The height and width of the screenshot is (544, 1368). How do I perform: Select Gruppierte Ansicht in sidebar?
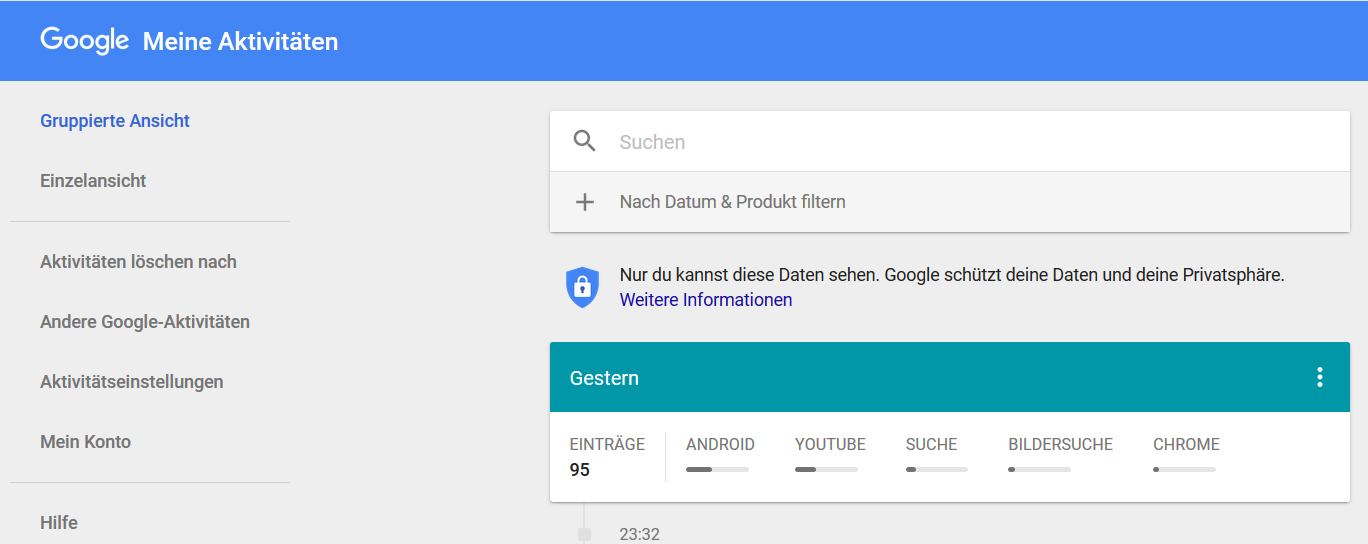115,121
